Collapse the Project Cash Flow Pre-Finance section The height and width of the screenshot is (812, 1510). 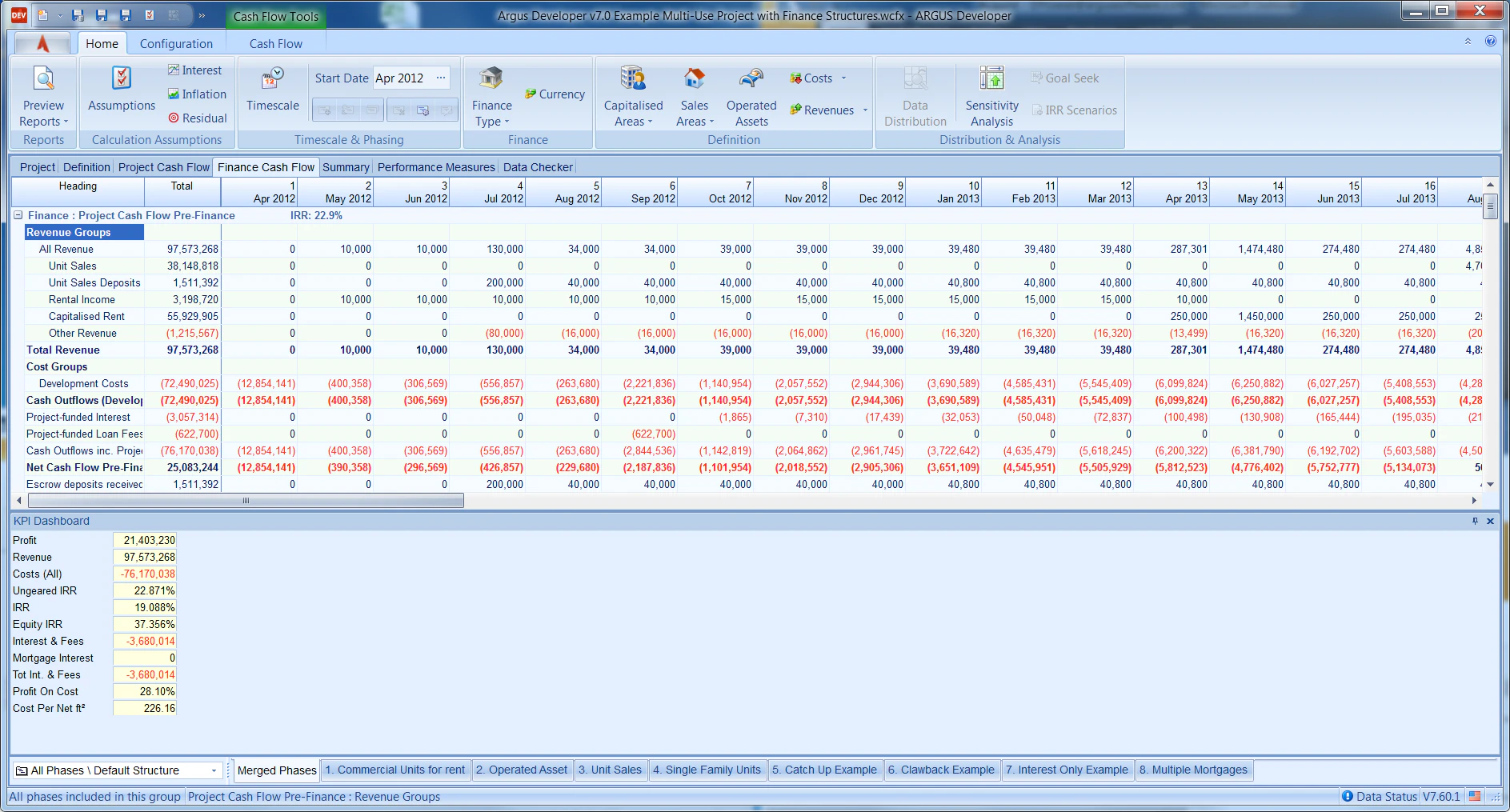click(x=18, y=215)
